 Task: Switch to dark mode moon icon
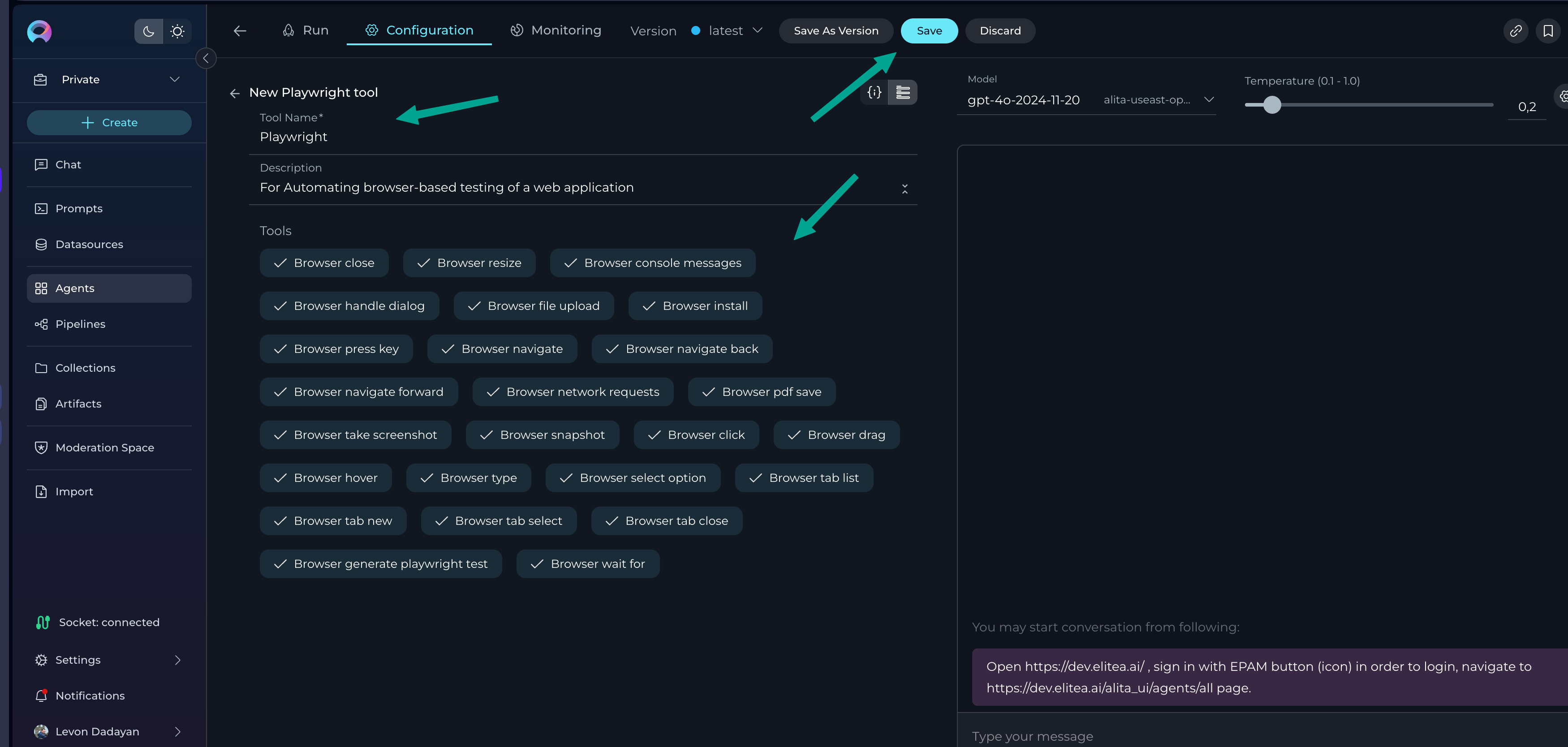click(x=149, y=31)
